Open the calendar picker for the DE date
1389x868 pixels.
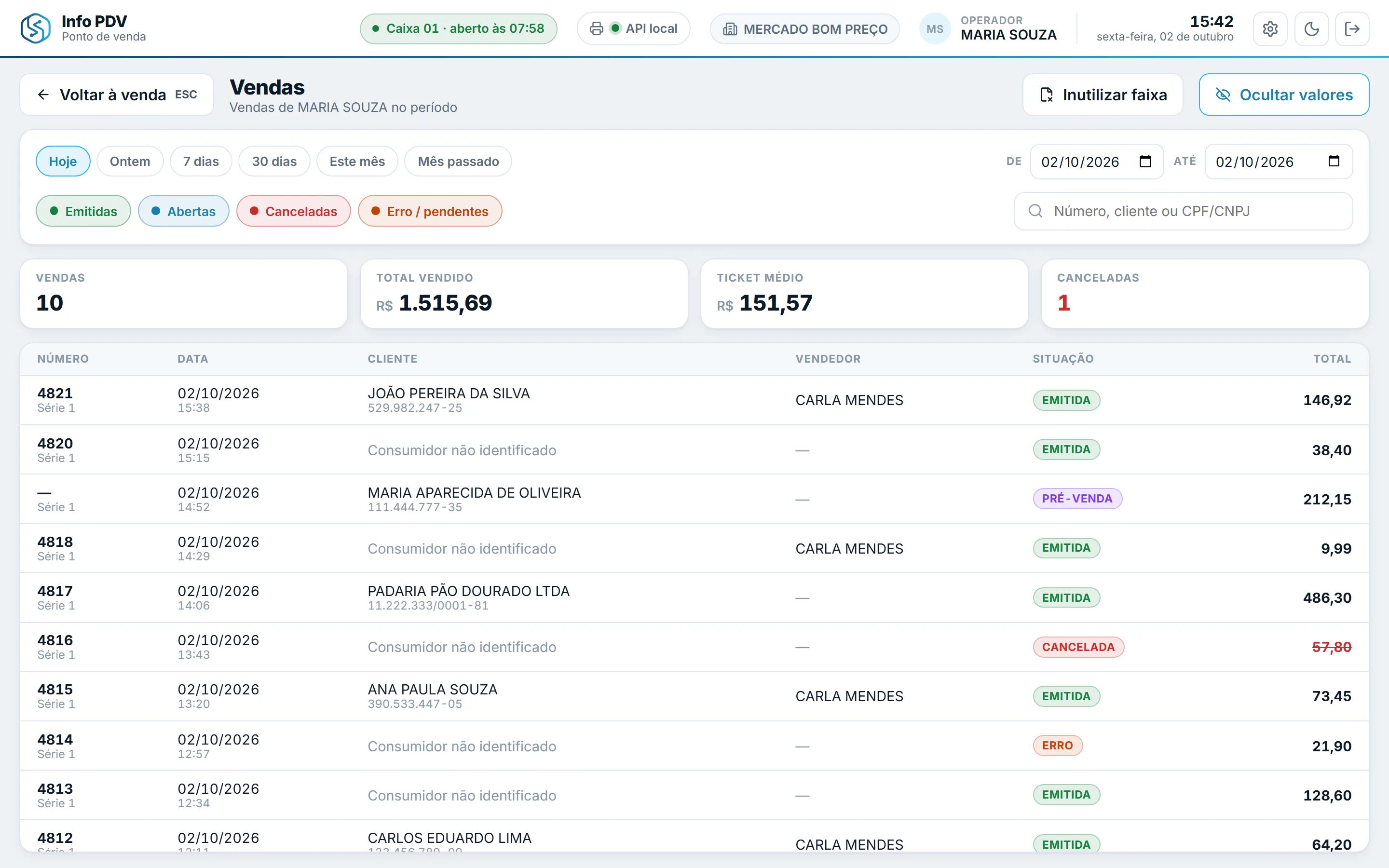click(1145, 162)
